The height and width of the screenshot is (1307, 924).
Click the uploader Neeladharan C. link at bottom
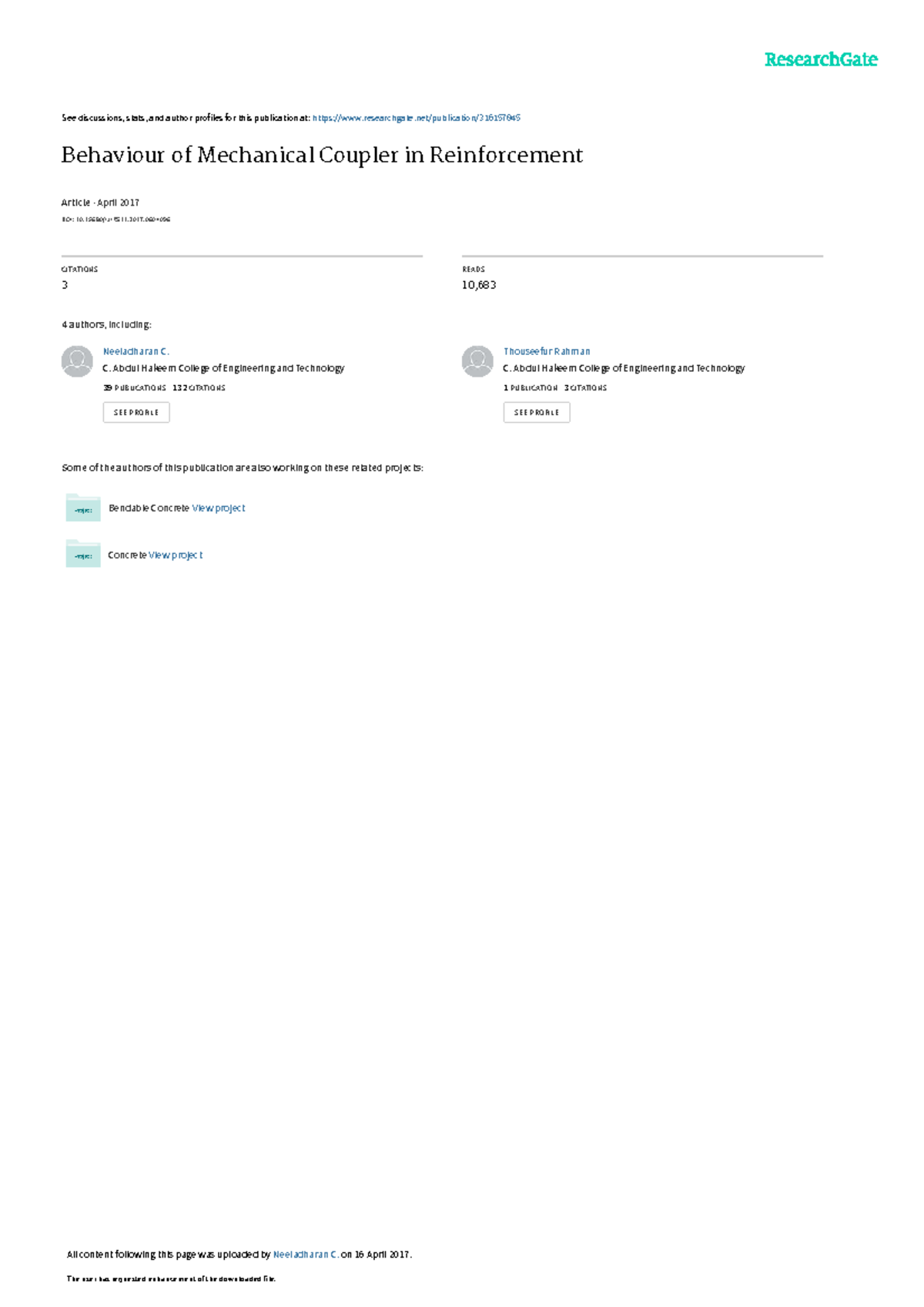[306, 1255]
